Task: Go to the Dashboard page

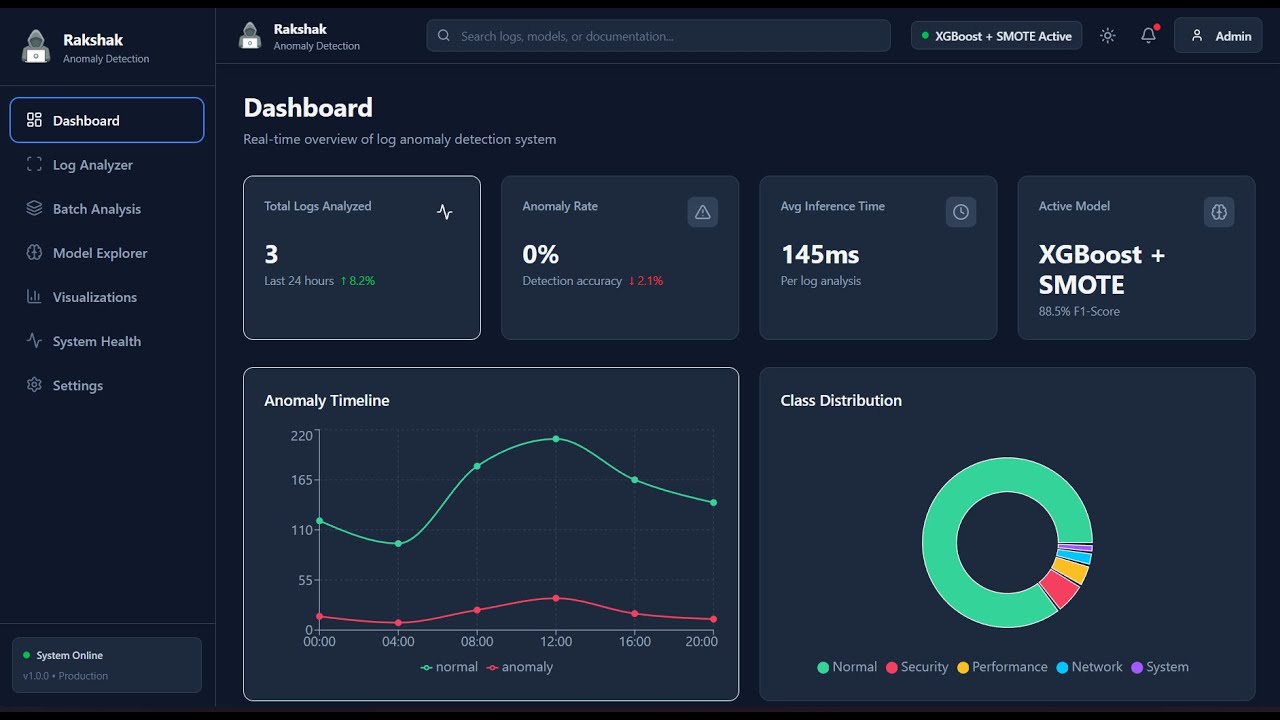Action: click(107, 120)
